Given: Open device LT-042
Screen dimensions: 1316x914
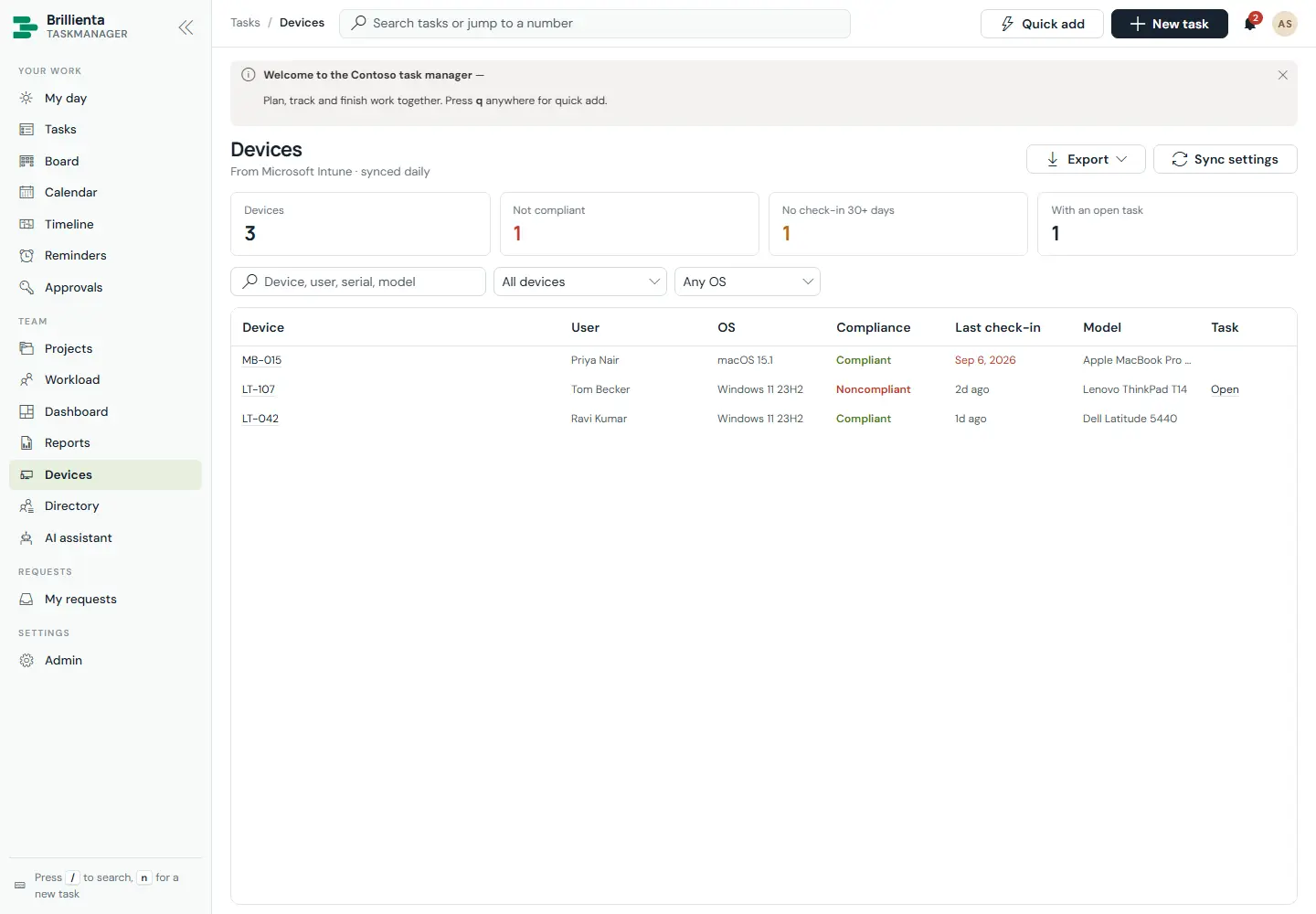Looking at the screenshot, I should coord(260,419).
